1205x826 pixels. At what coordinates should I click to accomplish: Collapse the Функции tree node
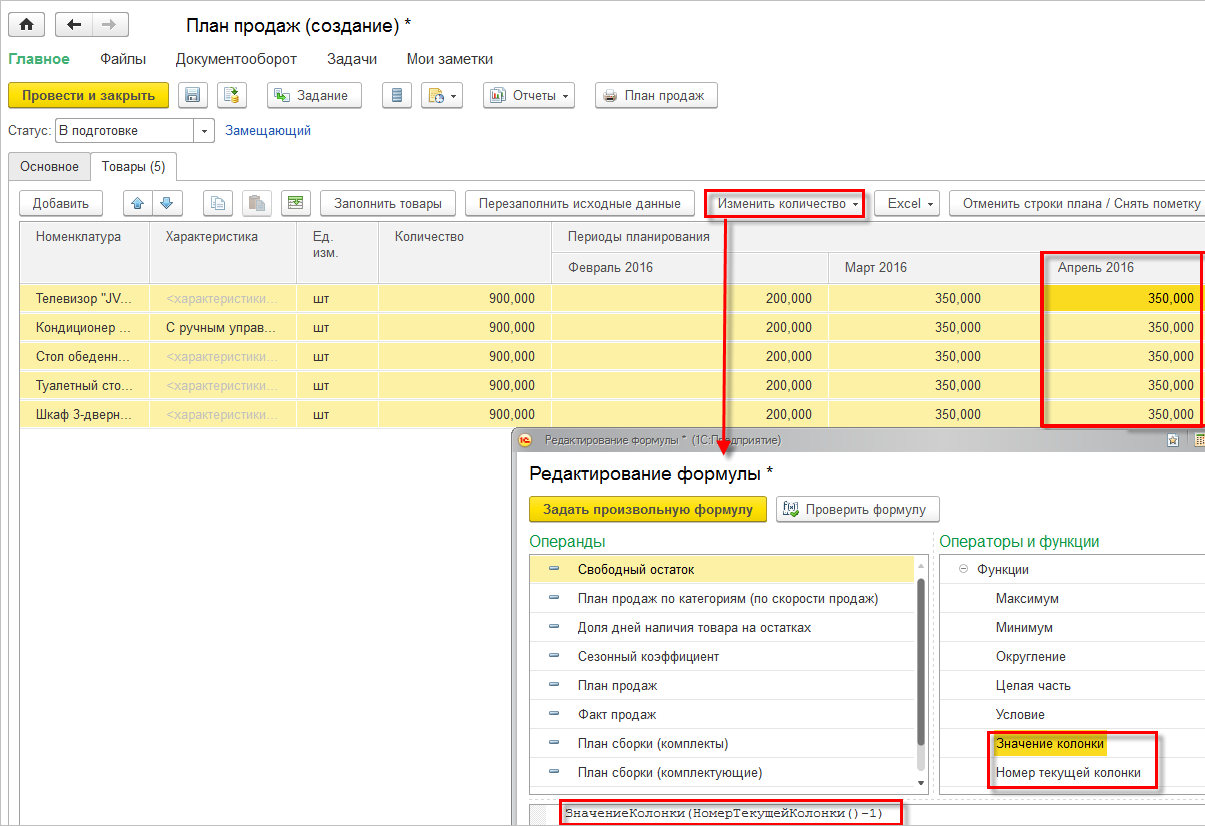[x=963, y=569]
